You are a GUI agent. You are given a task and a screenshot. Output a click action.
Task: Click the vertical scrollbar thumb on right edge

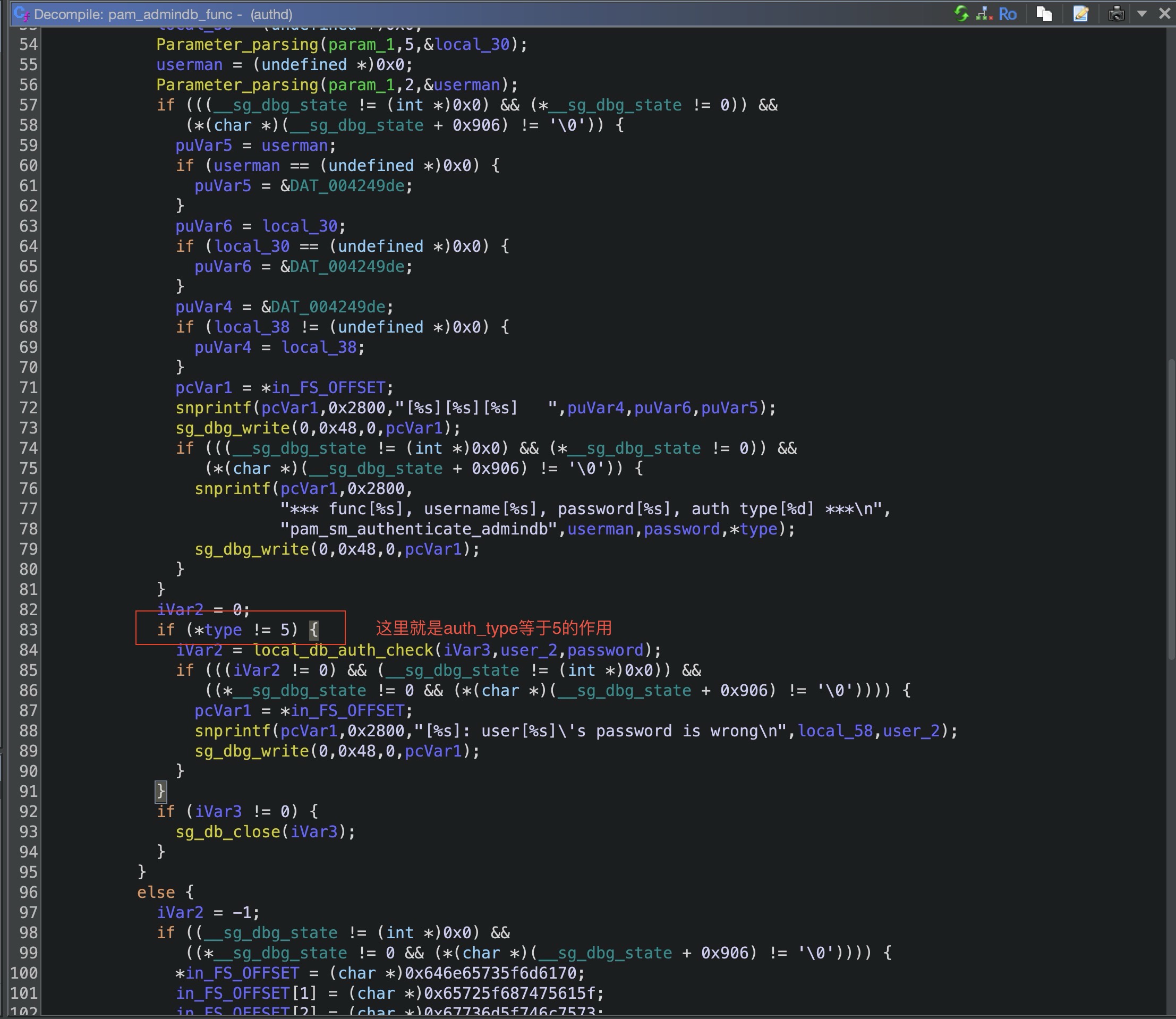pyautogui.click(x=1171, y=509)
